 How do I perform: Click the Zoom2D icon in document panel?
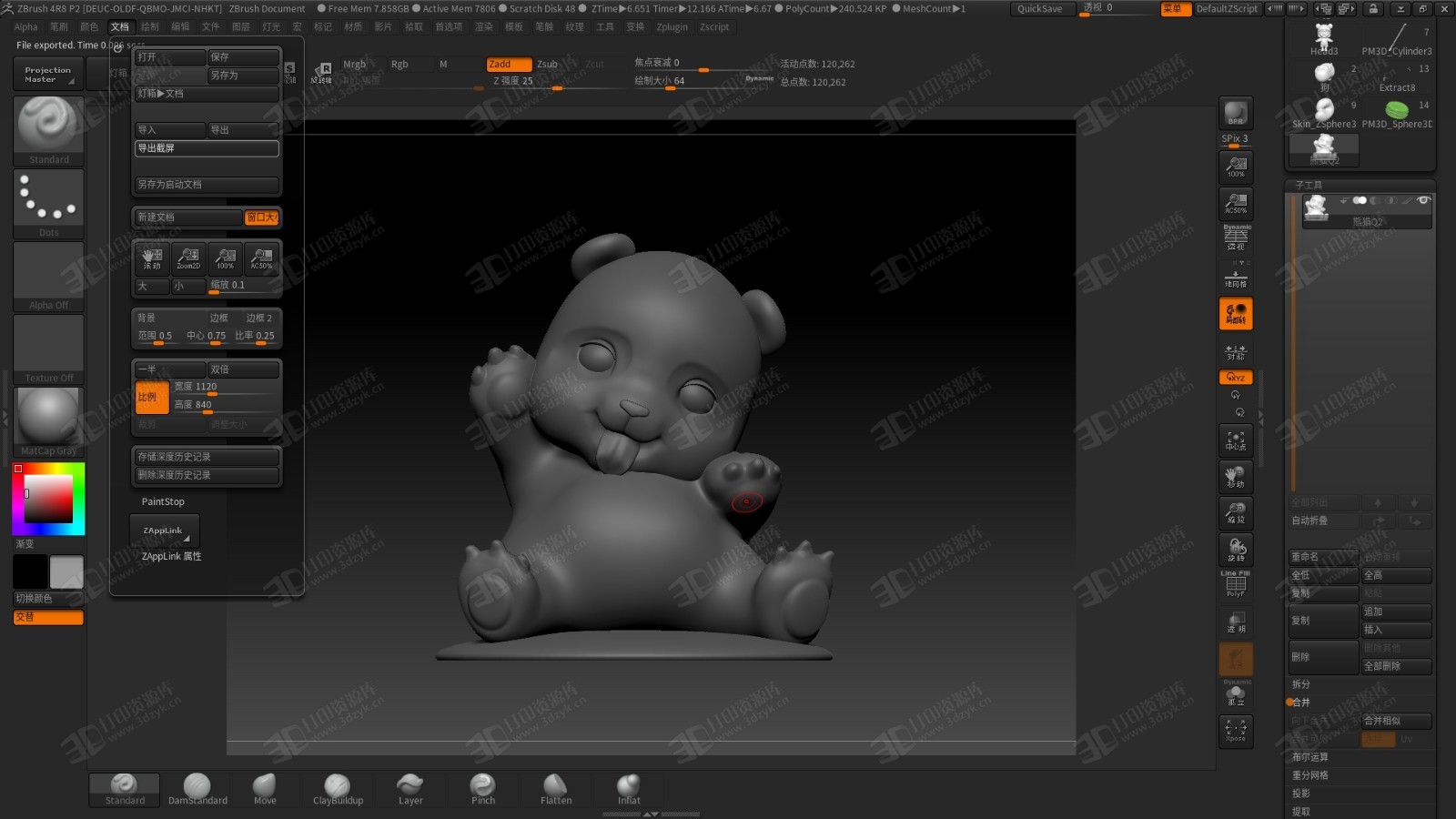point(188,258)
